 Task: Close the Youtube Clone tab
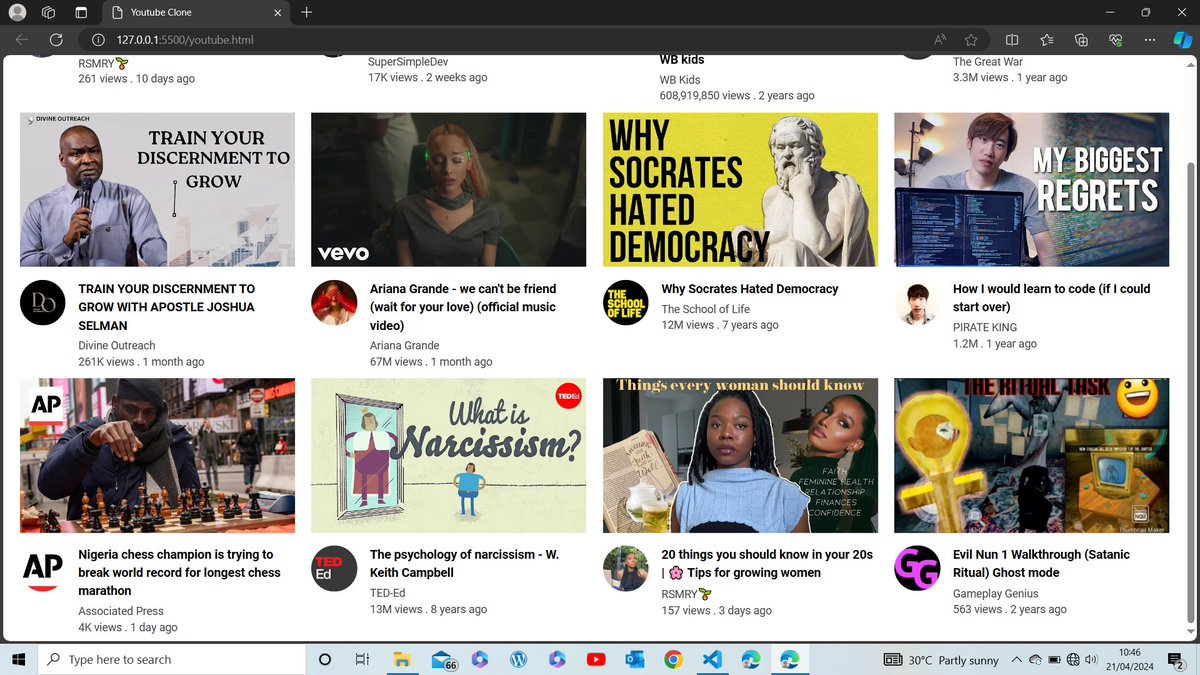click(276, 12)
